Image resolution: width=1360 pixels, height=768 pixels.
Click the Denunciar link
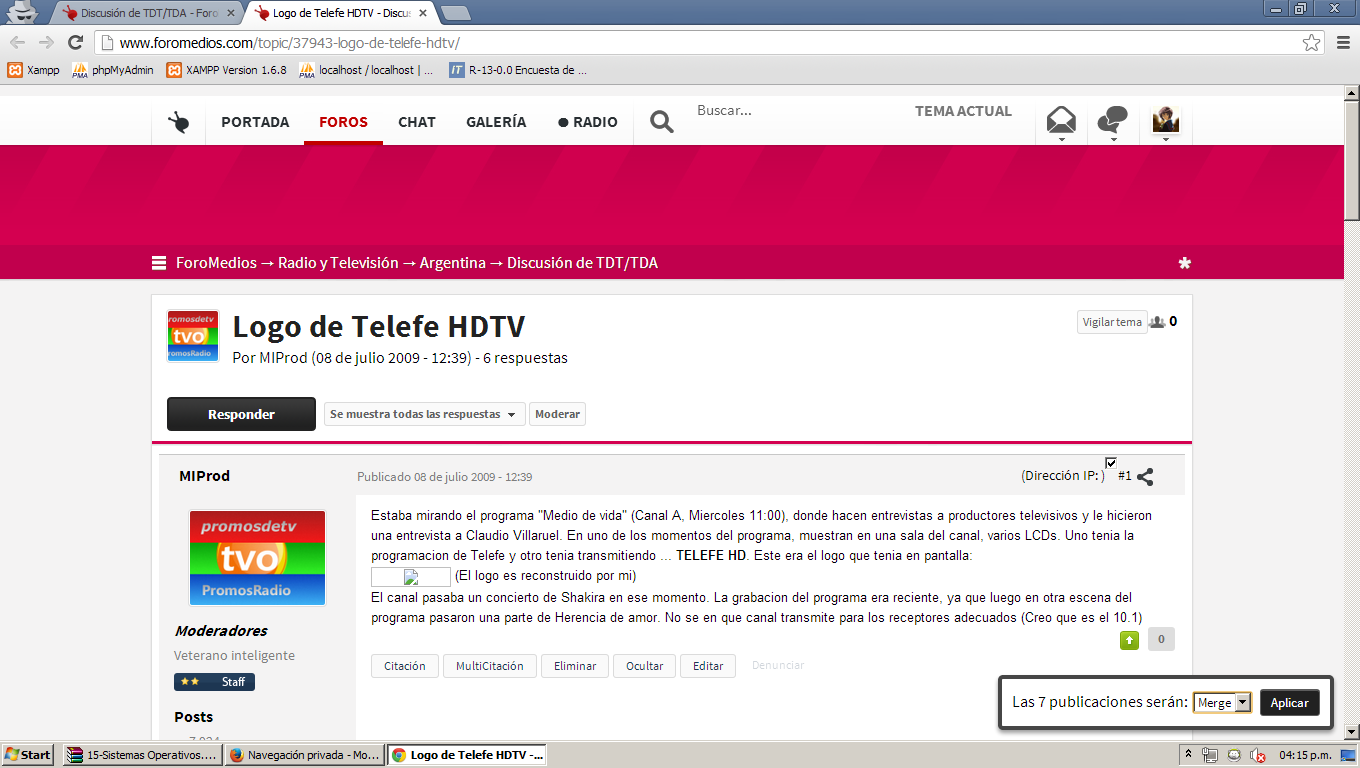[x=778, y=665]
